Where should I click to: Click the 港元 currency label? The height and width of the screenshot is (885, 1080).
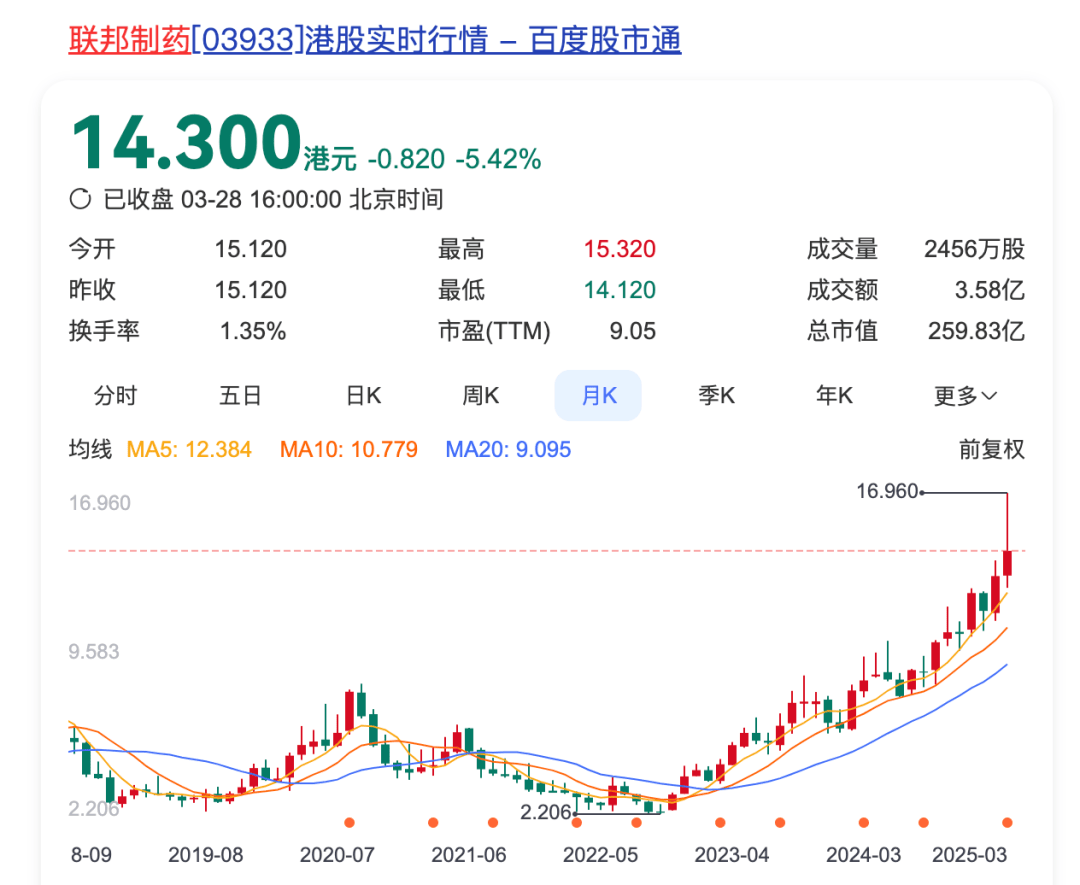click(330, 159)
